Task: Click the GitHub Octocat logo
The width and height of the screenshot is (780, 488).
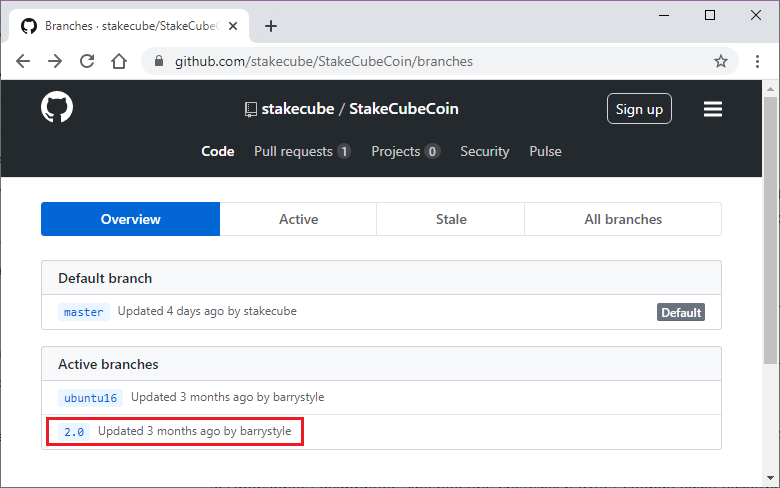Action: [57, 106]
